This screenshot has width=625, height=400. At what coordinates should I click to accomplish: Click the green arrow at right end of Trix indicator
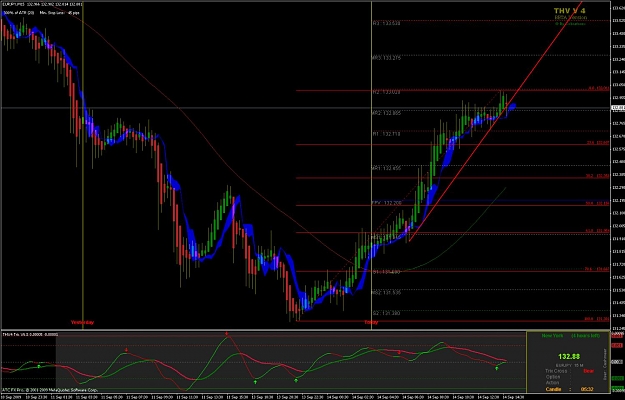[497, 369]
